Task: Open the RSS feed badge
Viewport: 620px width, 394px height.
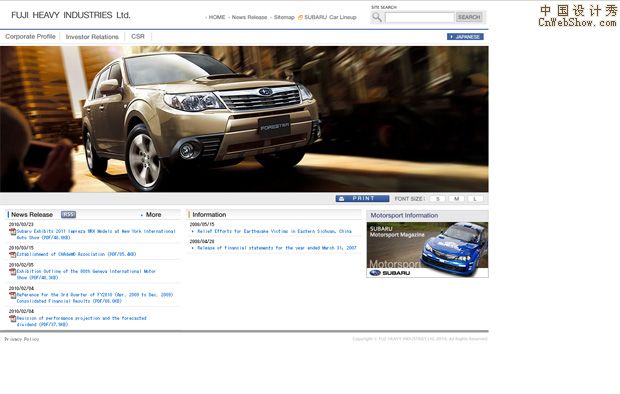Action: point(68,214)
